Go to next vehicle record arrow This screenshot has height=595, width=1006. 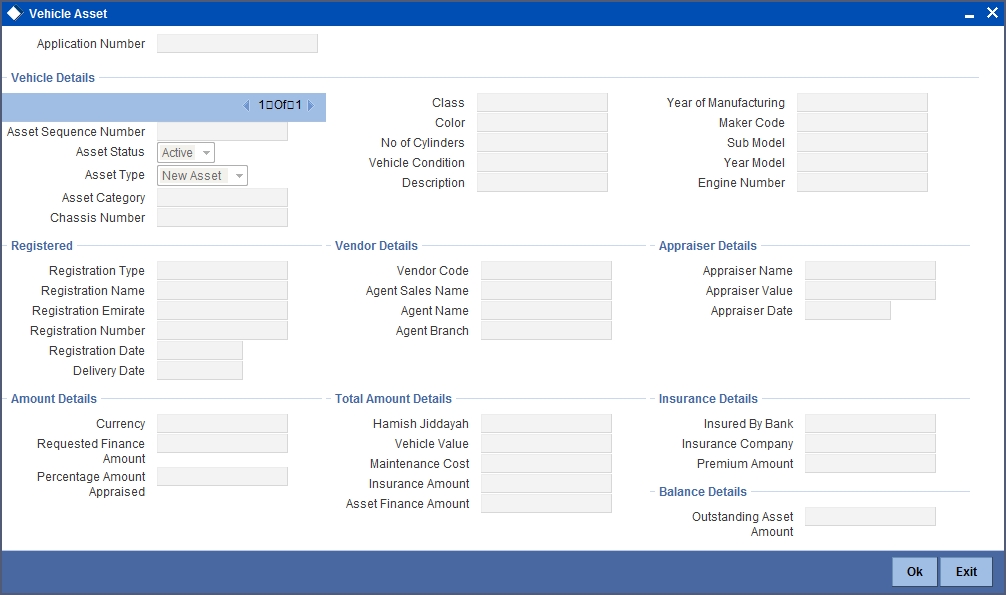(x=311, y=105)
